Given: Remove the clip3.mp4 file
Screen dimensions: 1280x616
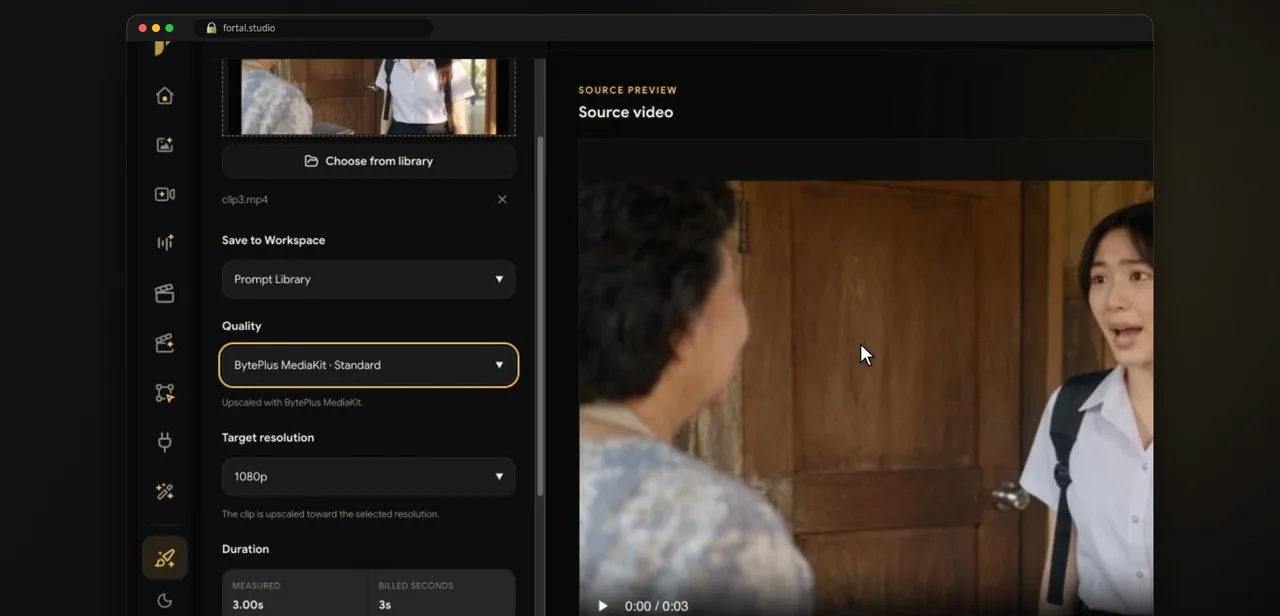Looking at the screenshot, I should point(502,199).
